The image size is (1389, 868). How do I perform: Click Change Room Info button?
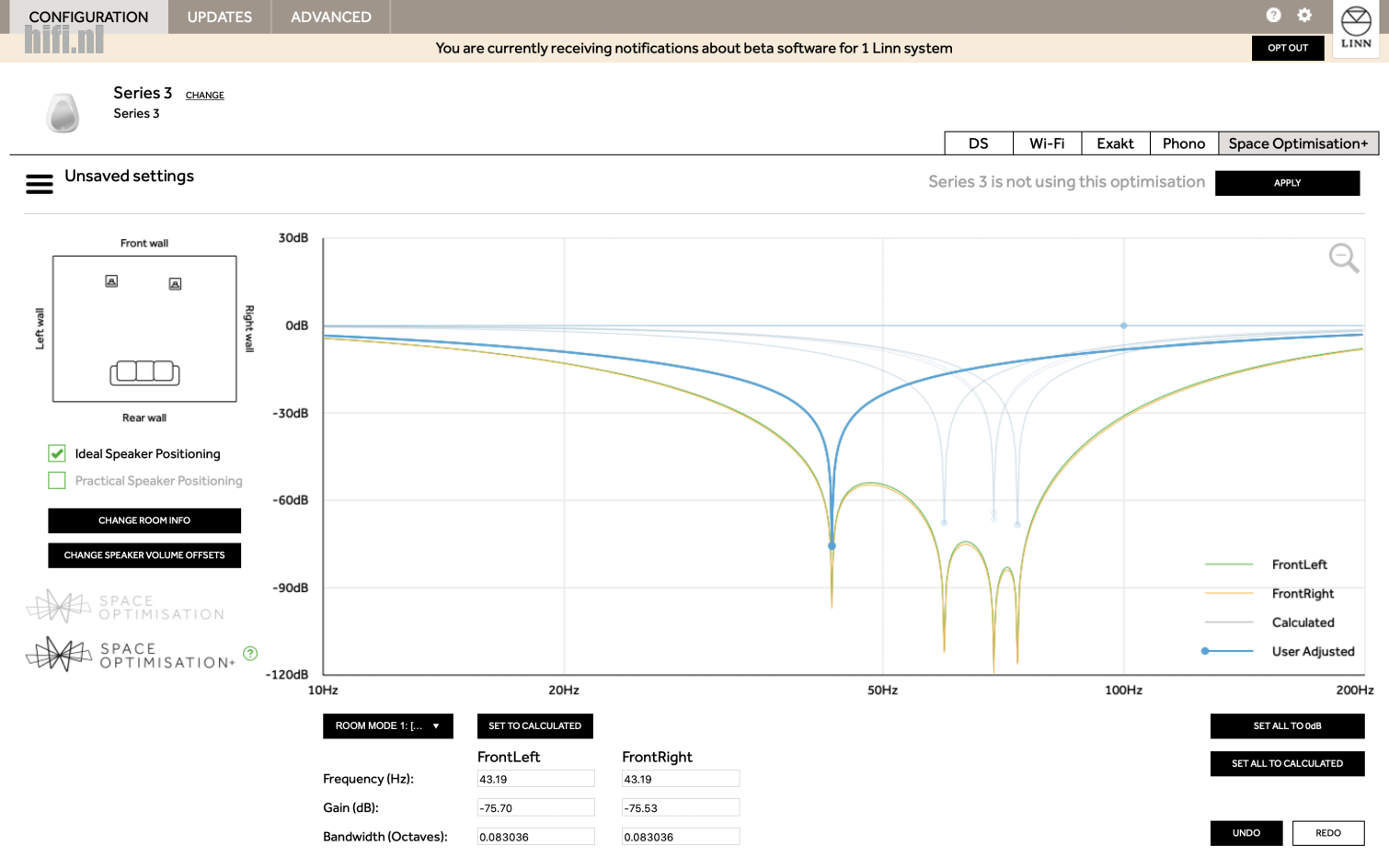click(x=144, y=520)
